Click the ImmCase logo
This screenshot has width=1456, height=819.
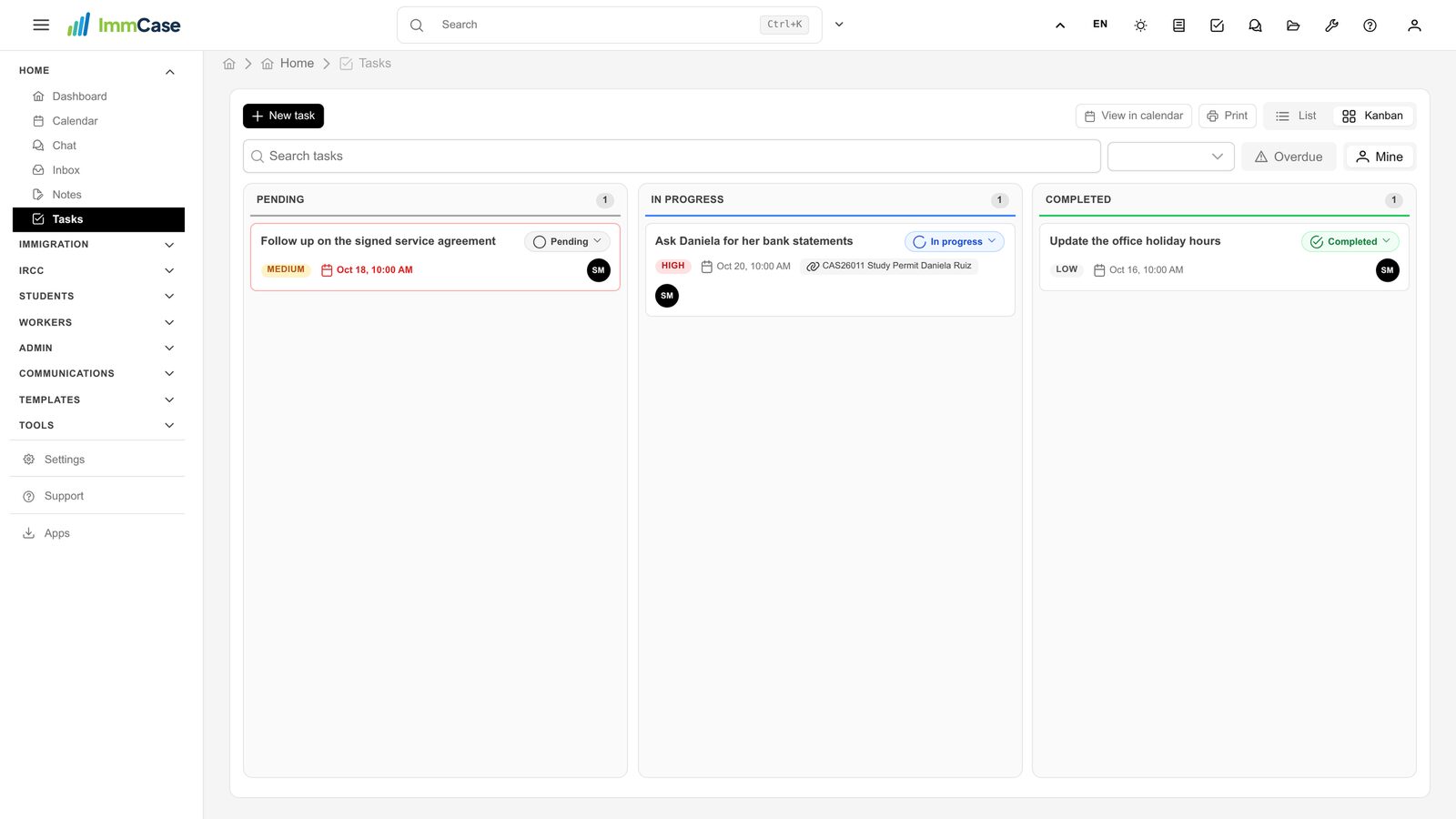(x=124, y=25)
